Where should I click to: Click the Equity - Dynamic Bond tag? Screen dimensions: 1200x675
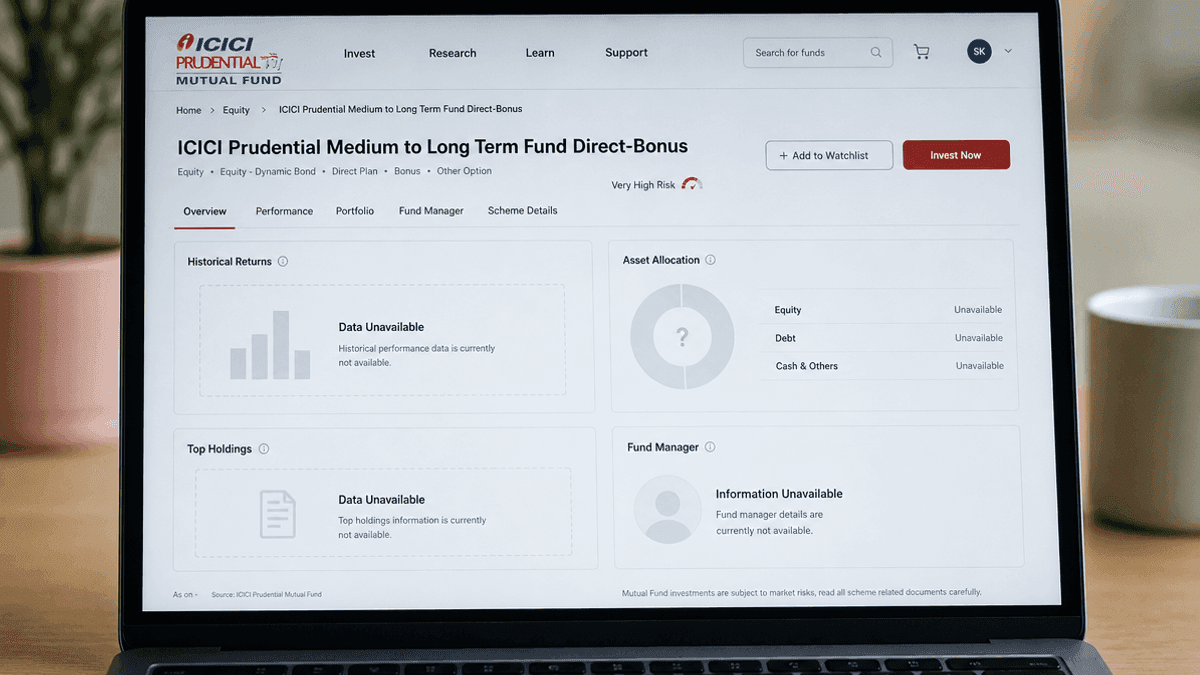point(268,172)
